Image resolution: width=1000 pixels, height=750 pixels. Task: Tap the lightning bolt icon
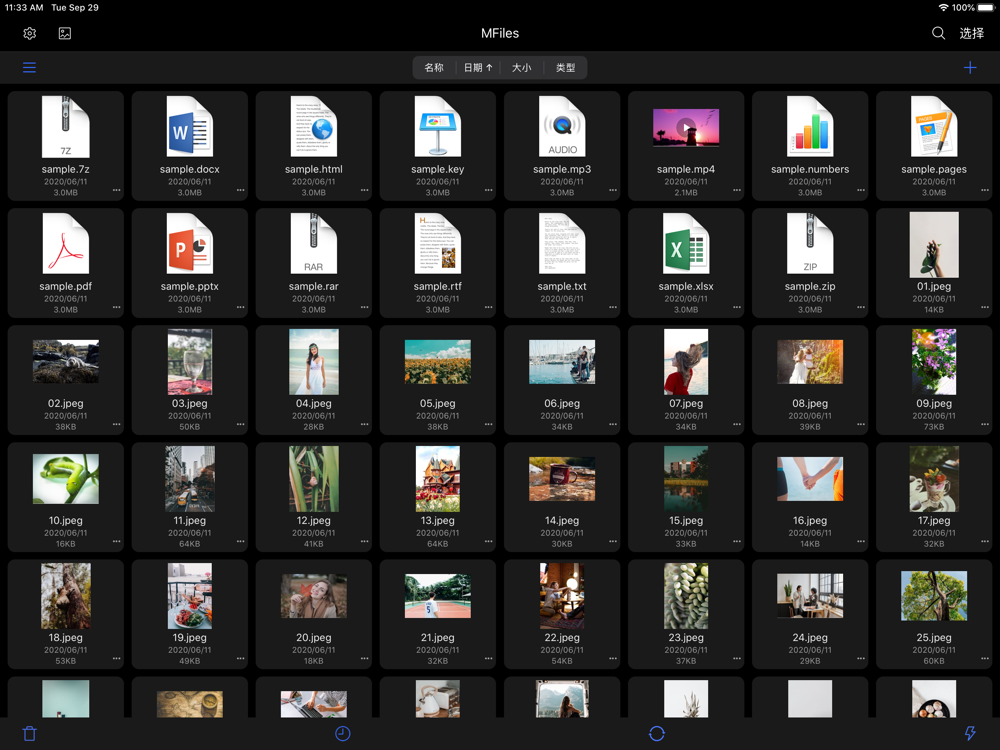(970, 733)
